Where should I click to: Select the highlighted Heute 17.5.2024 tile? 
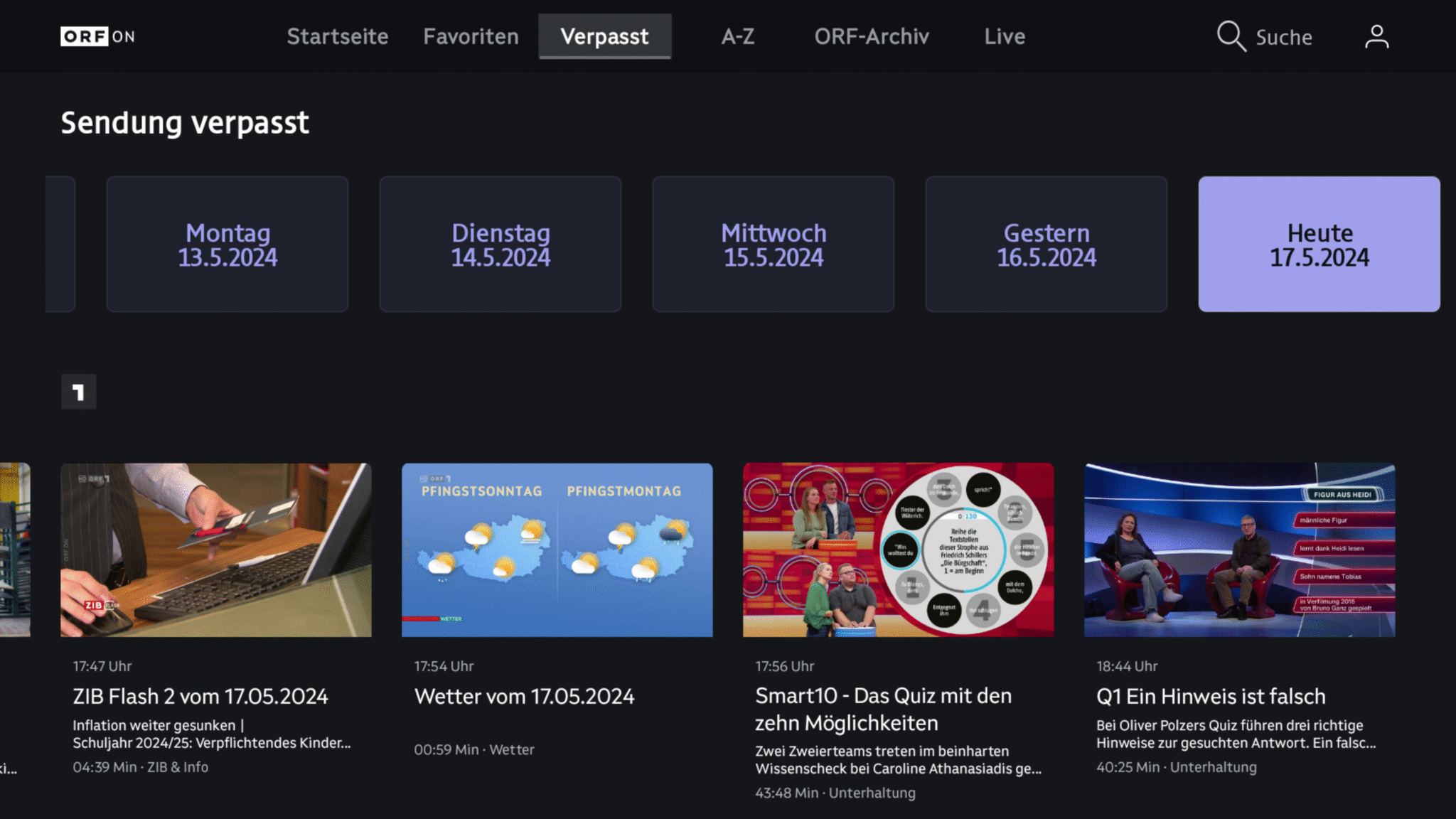click(1319, 244)
